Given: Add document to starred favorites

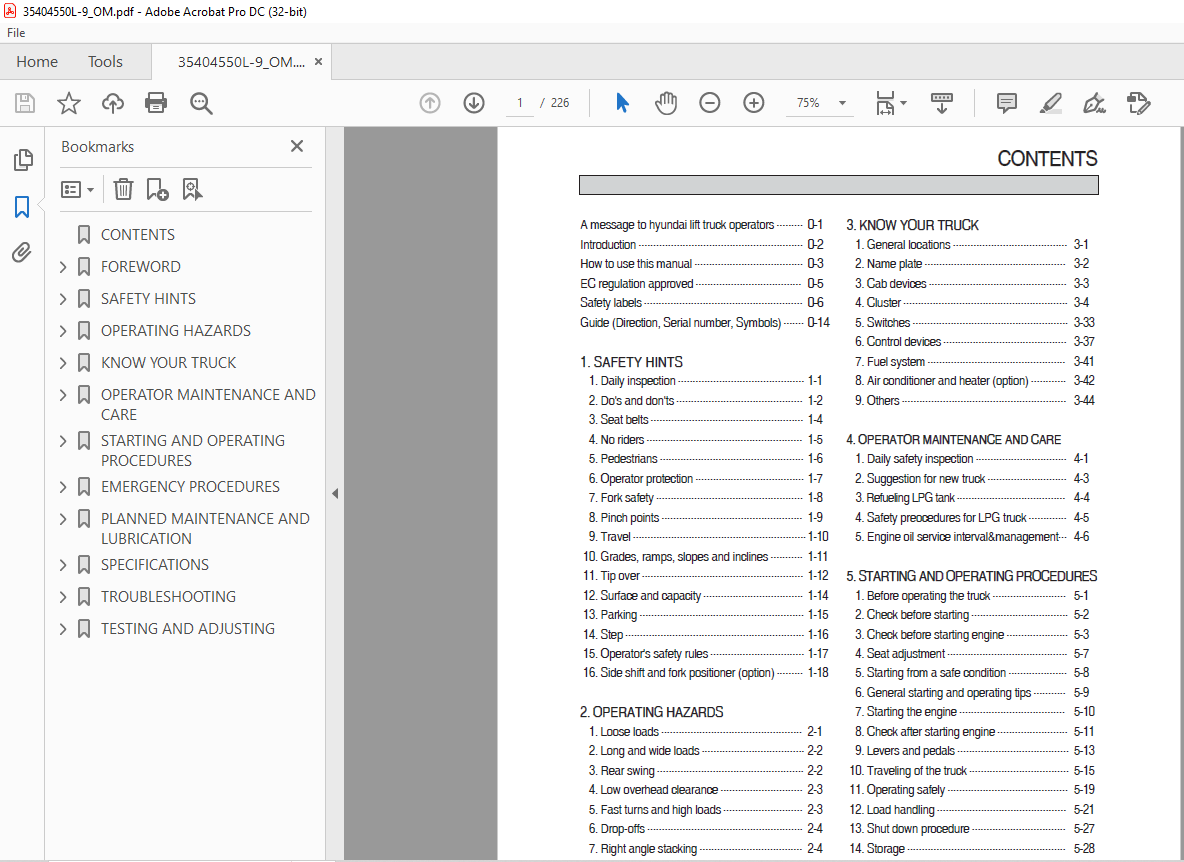Looking at the screenshot, I should tap(69, 103).
